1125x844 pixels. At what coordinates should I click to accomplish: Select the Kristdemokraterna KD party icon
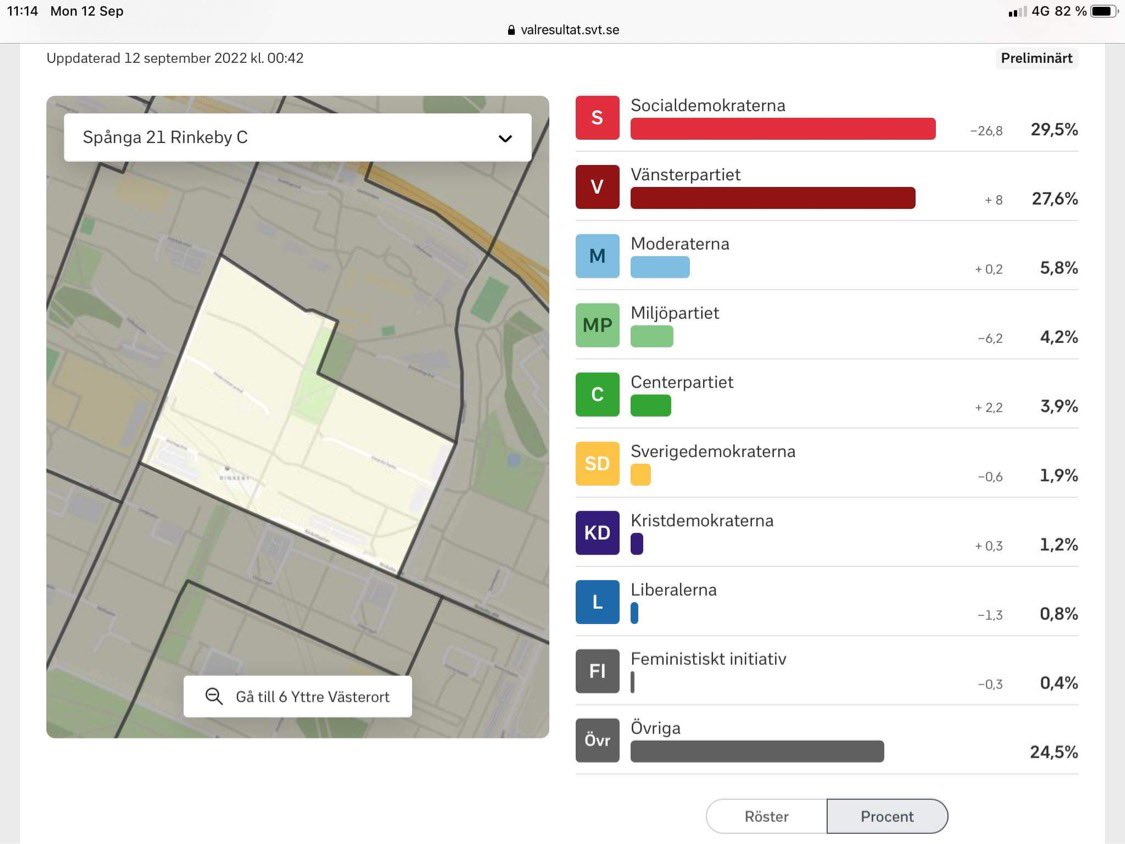tap(596, 532)
